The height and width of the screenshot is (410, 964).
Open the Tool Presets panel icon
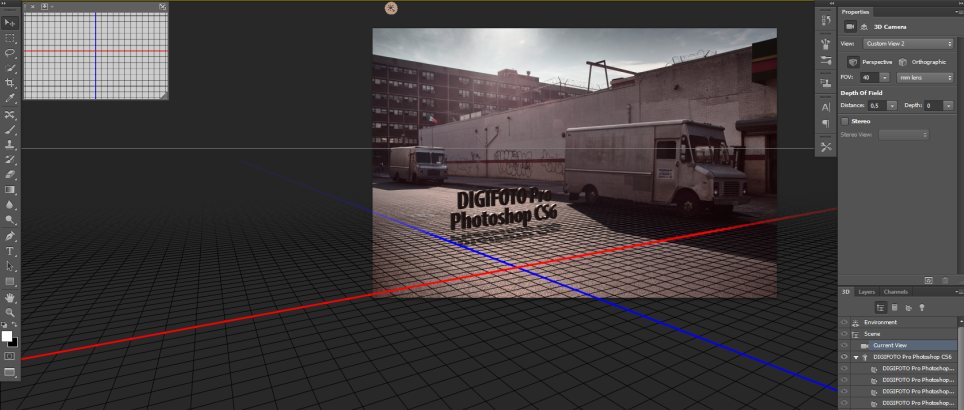pyautogui.click(x=826, y=146)
